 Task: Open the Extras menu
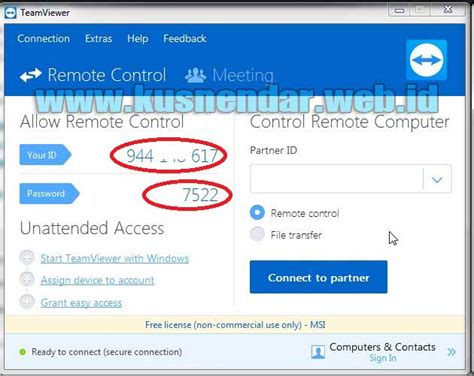(x=98, y=39)
